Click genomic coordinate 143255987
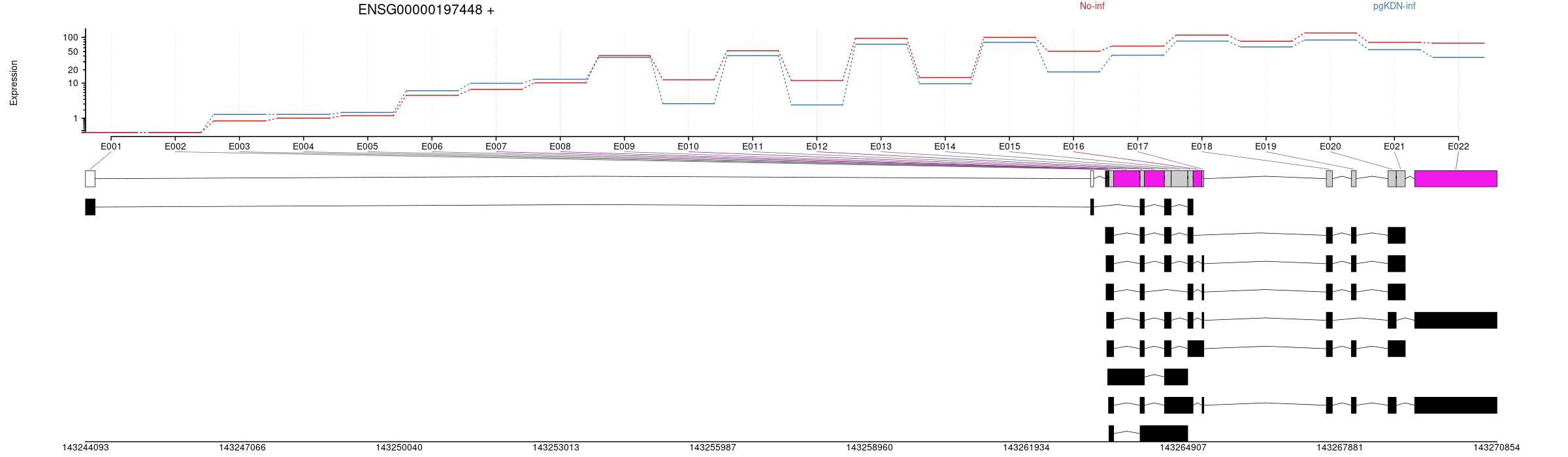This screenshot has width=1568, height=457. [x=713, y=448]
